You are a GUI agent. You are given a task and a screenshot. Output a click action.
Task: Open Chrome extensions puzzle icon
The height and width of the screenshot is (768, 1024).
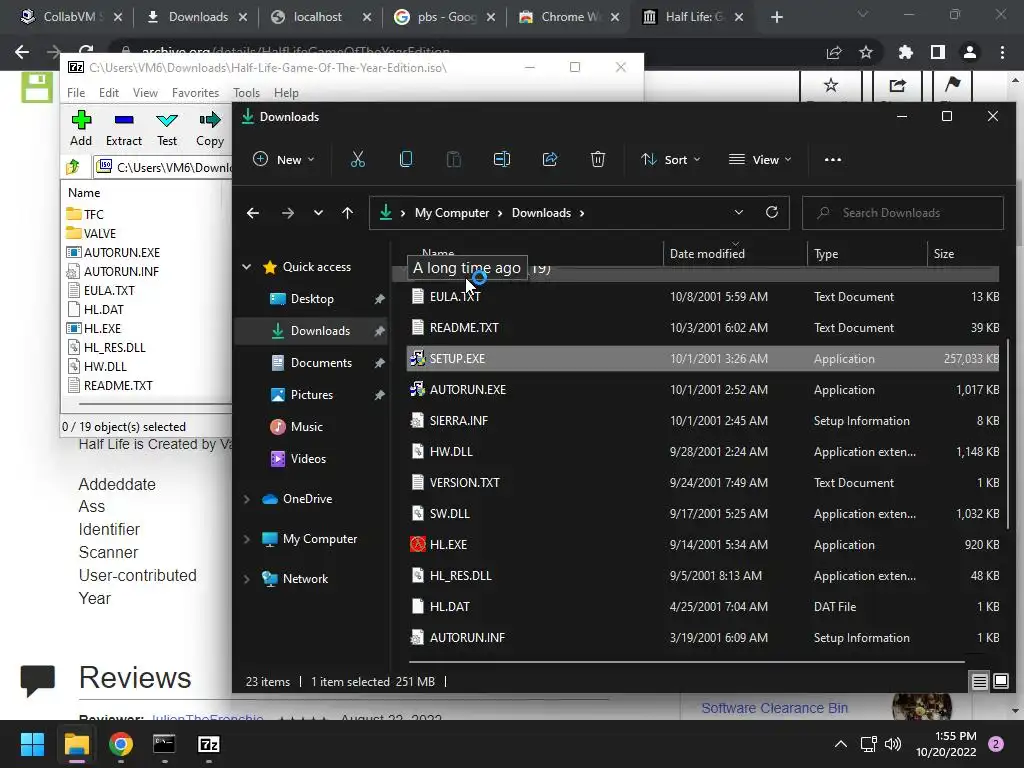point(905,52)
